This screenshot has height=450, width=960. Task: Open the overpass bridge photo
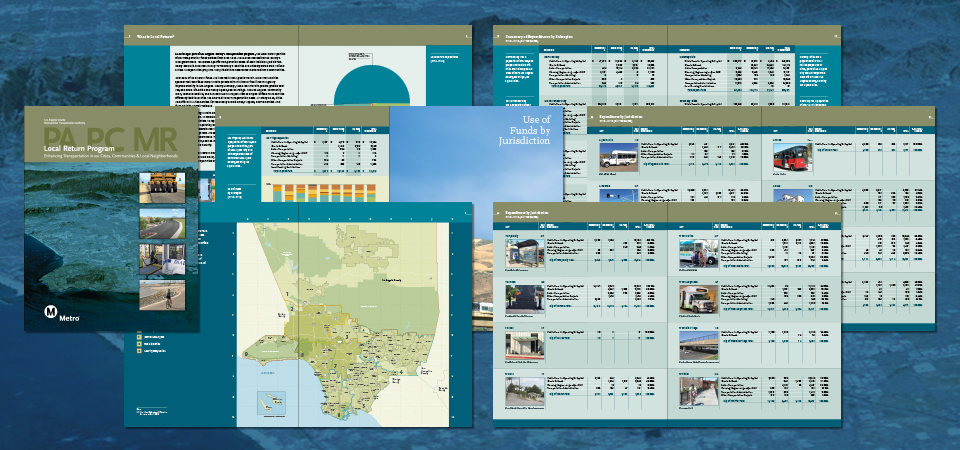699,349
